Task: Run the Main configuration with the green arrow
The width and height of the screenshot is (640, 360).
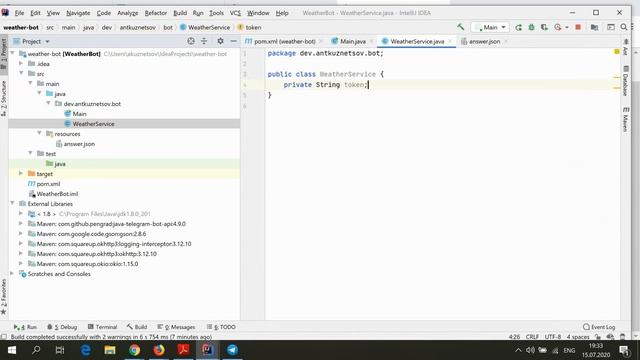Action: 518,27
